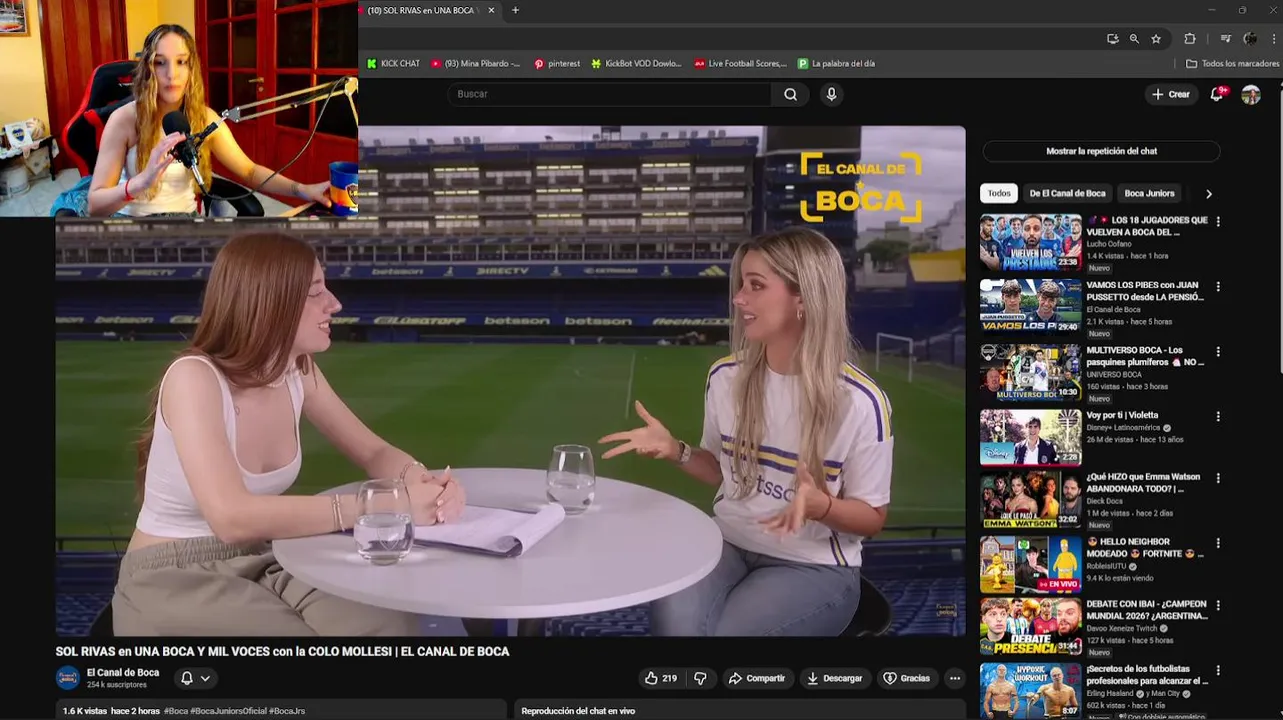Select the Todos filter chip
1283x720 pixels.
pyautogui.click(x=999, y=193)
